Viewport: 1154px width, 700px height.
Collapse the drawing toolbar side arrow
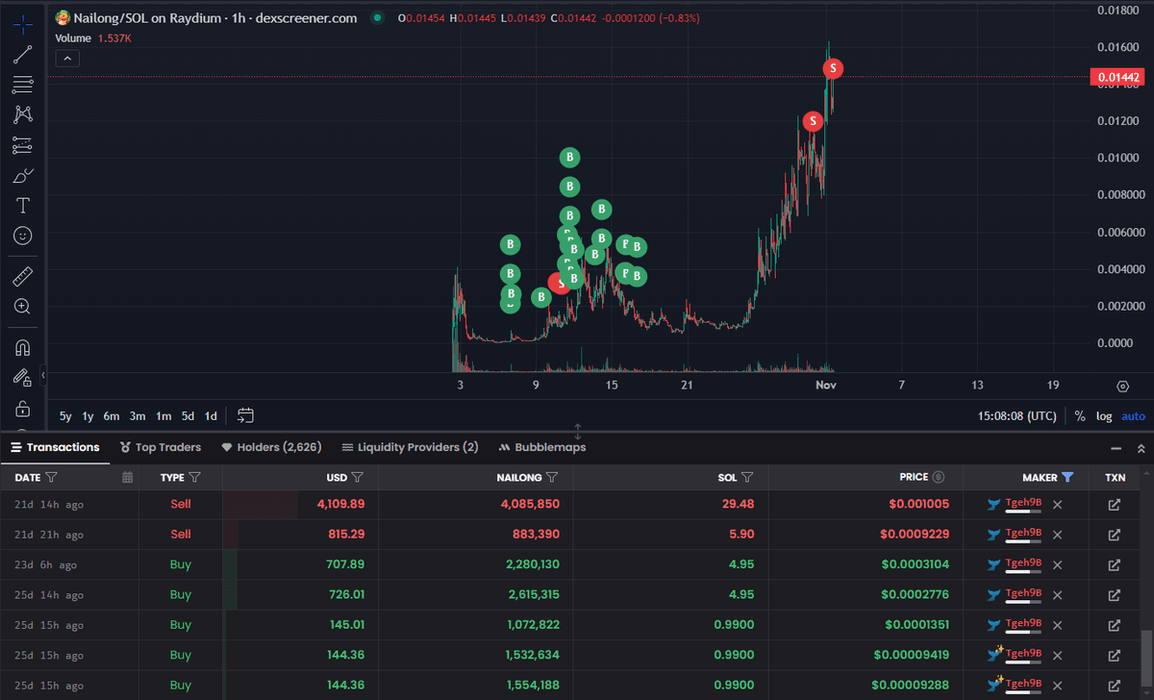(43, 375)
